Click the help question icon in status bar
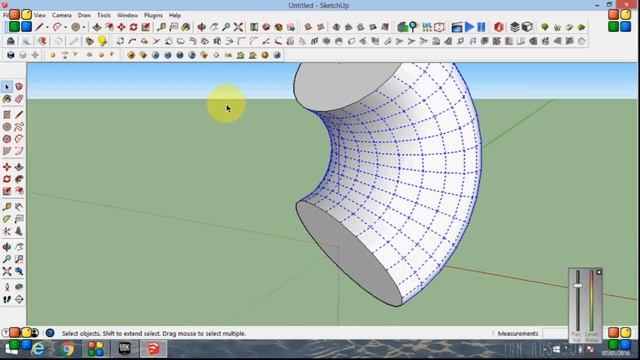The image size is (640, 360). [50, 333]
